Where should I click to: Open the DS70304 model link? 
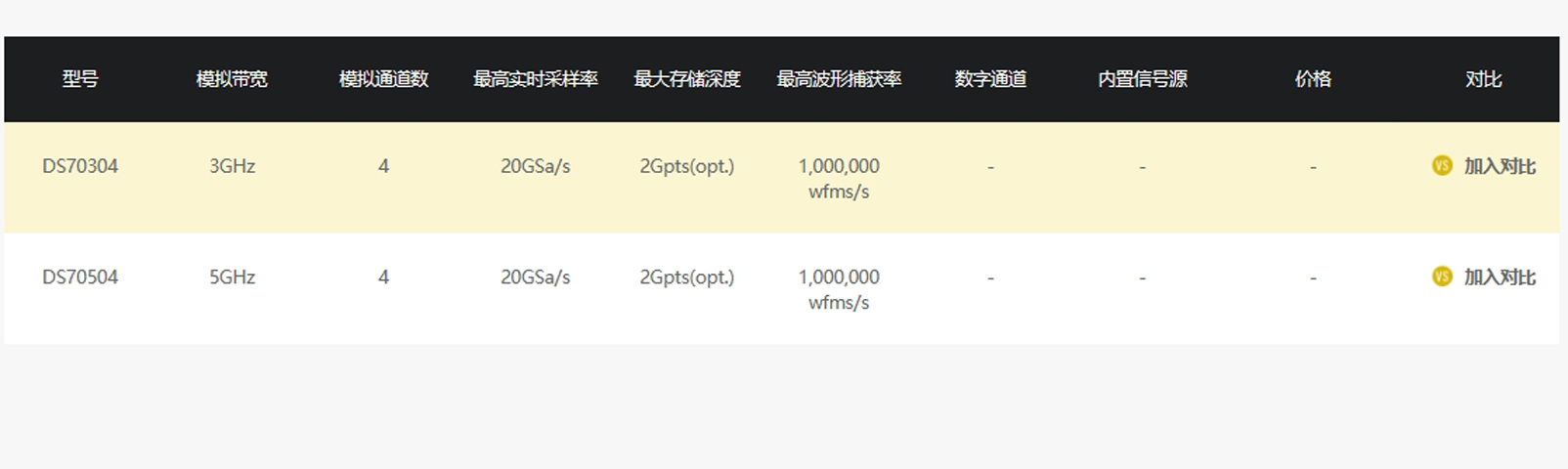point(80,166)
